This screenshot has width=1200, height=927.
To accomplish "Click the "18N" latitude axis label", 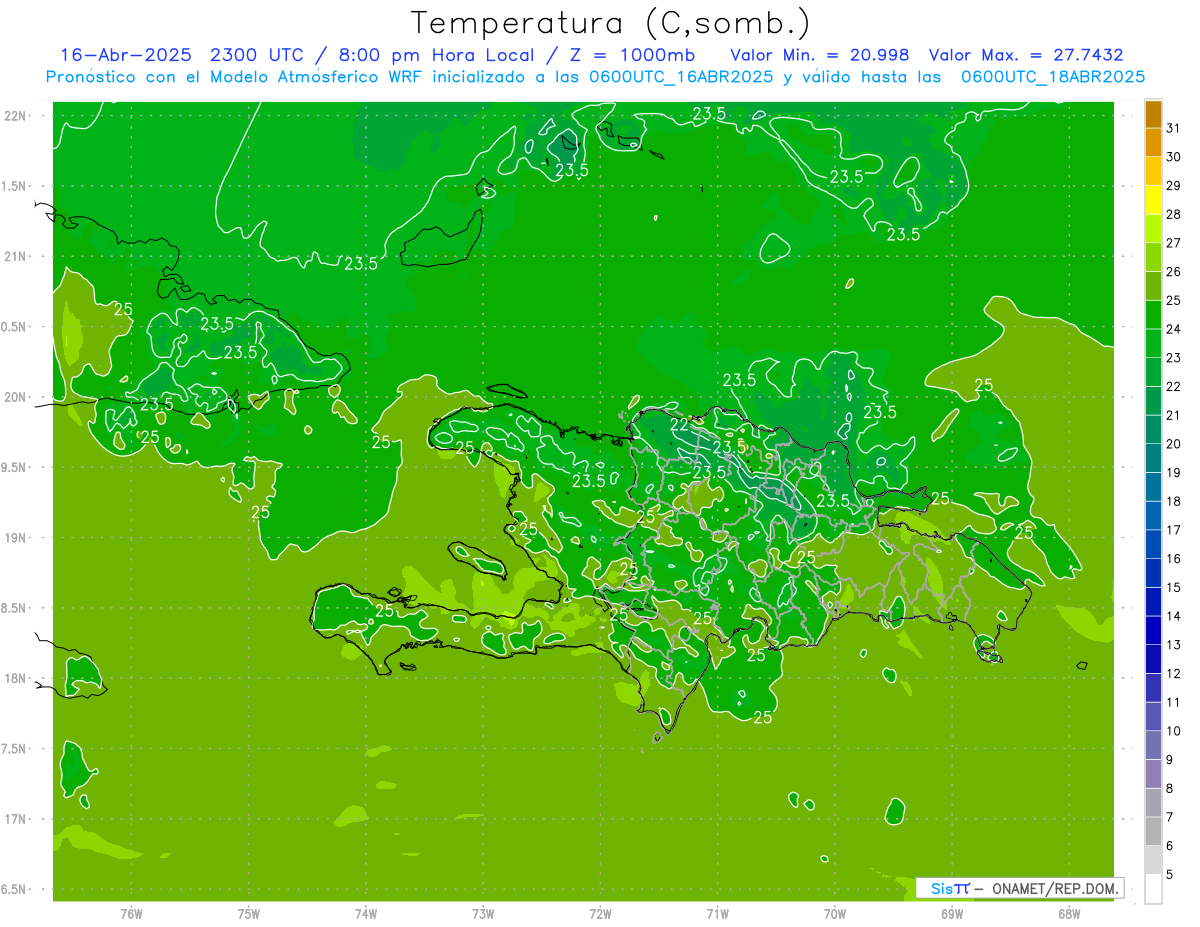I will 16,679.
